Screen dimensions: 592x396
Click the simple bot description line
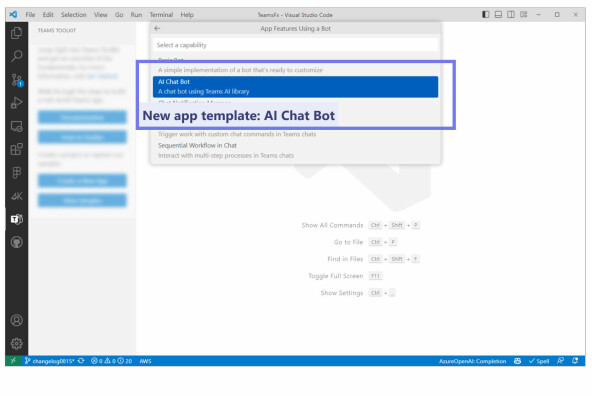pyautogui.click(x=240, y=70)
